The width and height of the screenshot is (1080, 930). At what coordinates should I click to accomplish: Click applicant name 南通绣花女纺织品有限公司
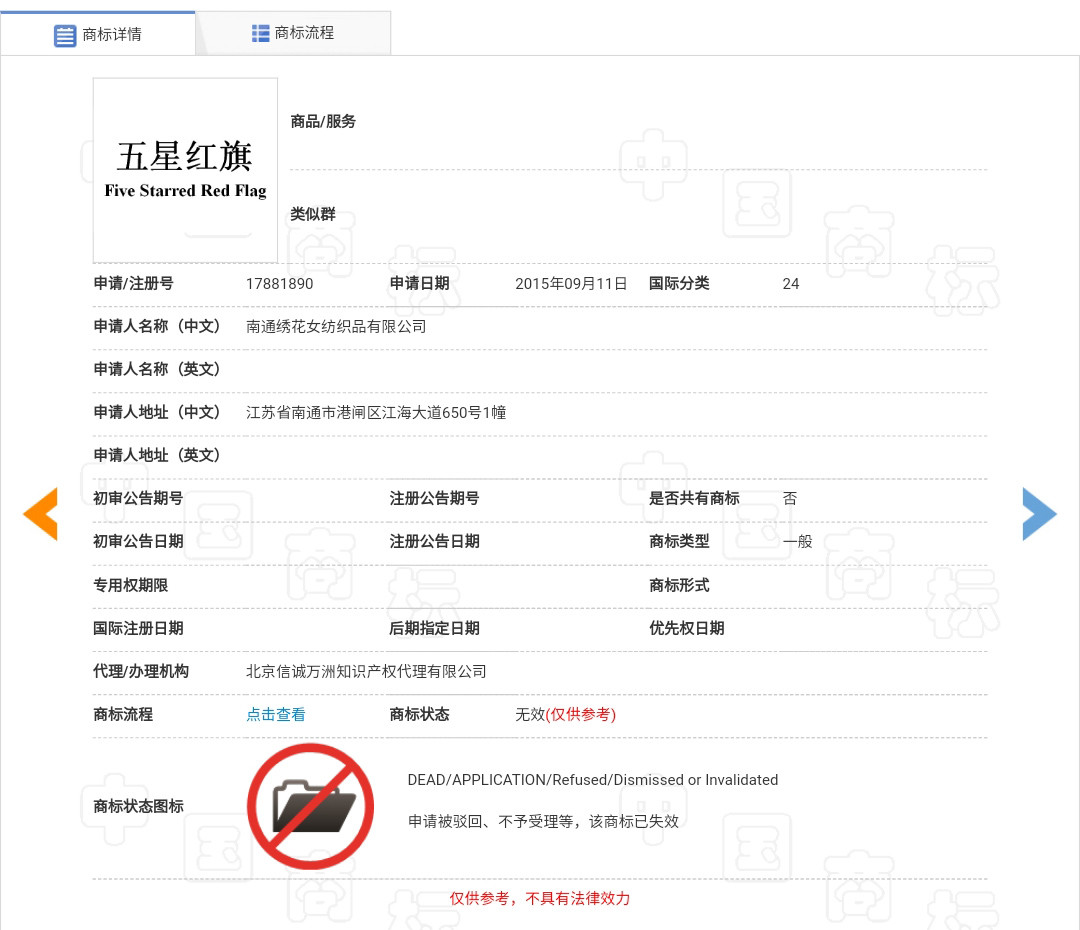coord(334,326)
